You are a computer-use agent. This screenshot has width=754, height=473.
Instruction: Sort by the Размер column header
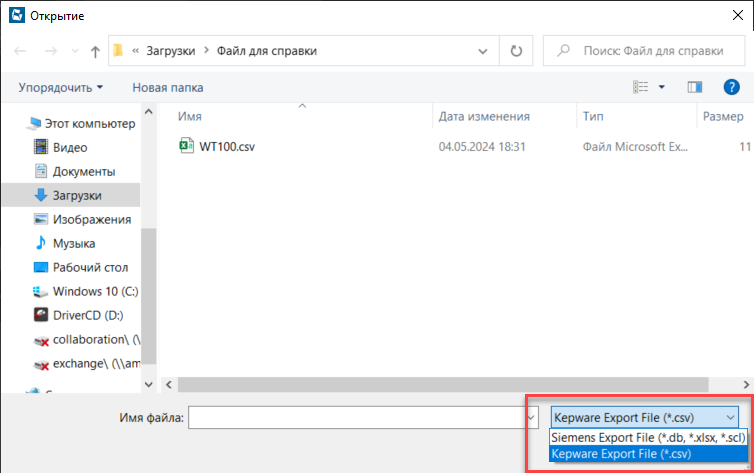coord(723,116)
